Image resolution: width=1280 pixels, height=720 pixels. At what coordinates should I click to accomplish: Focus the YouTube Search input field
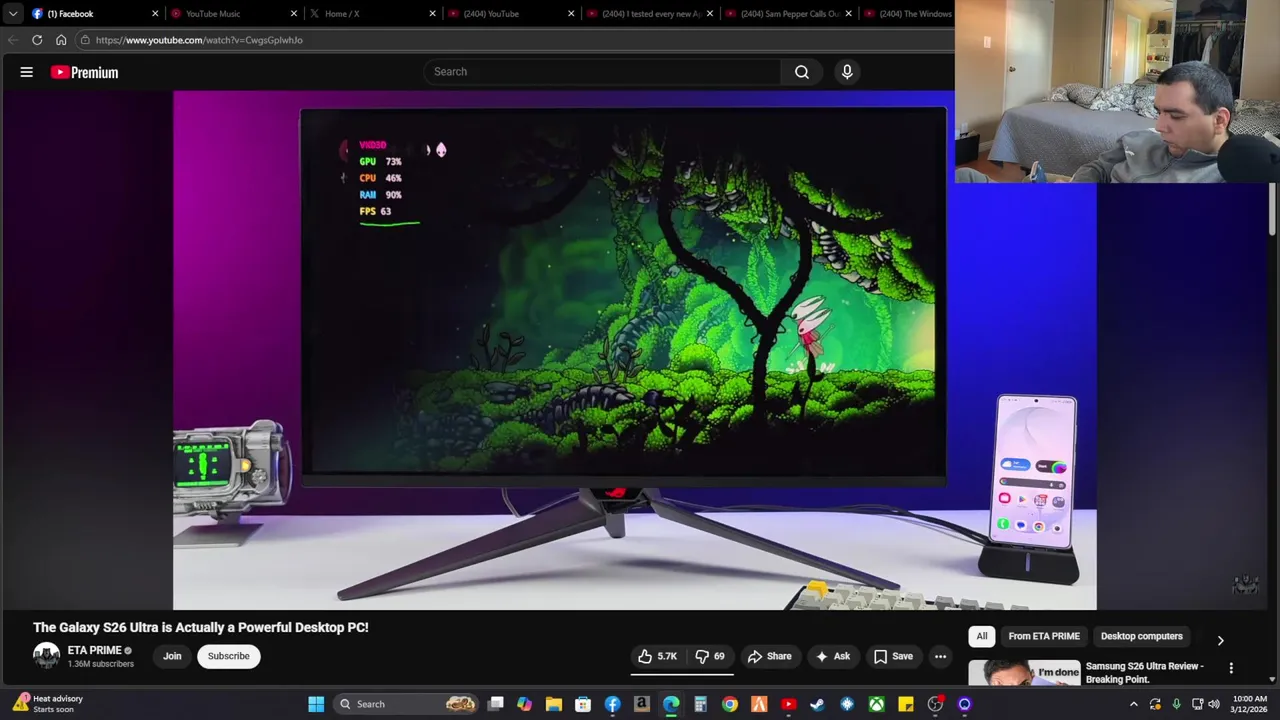(x=604, y=72)
